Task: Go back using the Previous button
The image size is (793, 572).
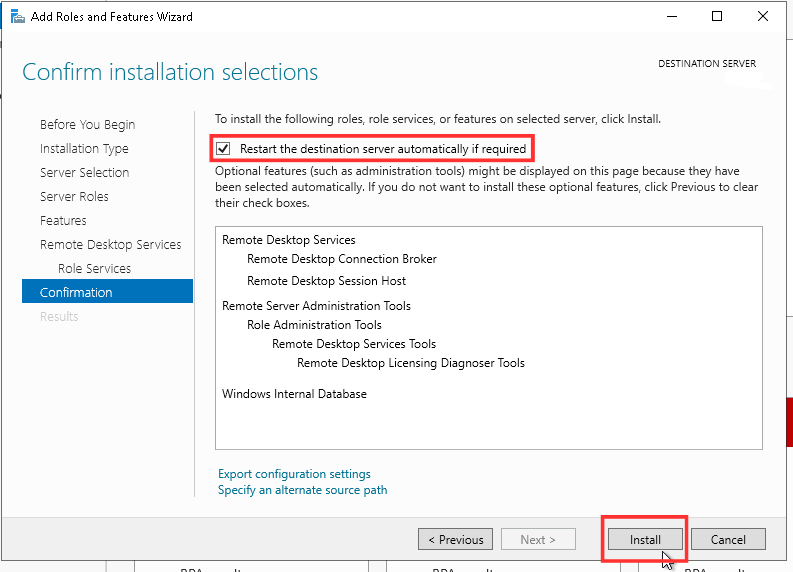Action: [x=456, y=540]
